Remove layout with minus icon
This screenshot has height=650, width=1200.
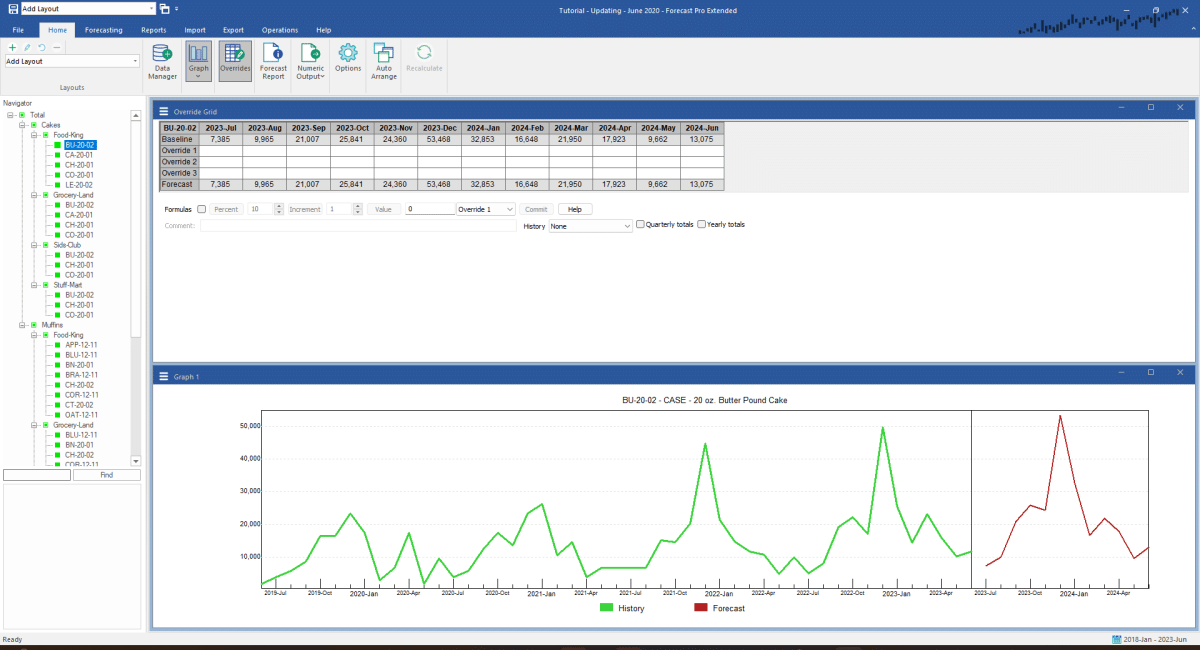click(57, 47)
